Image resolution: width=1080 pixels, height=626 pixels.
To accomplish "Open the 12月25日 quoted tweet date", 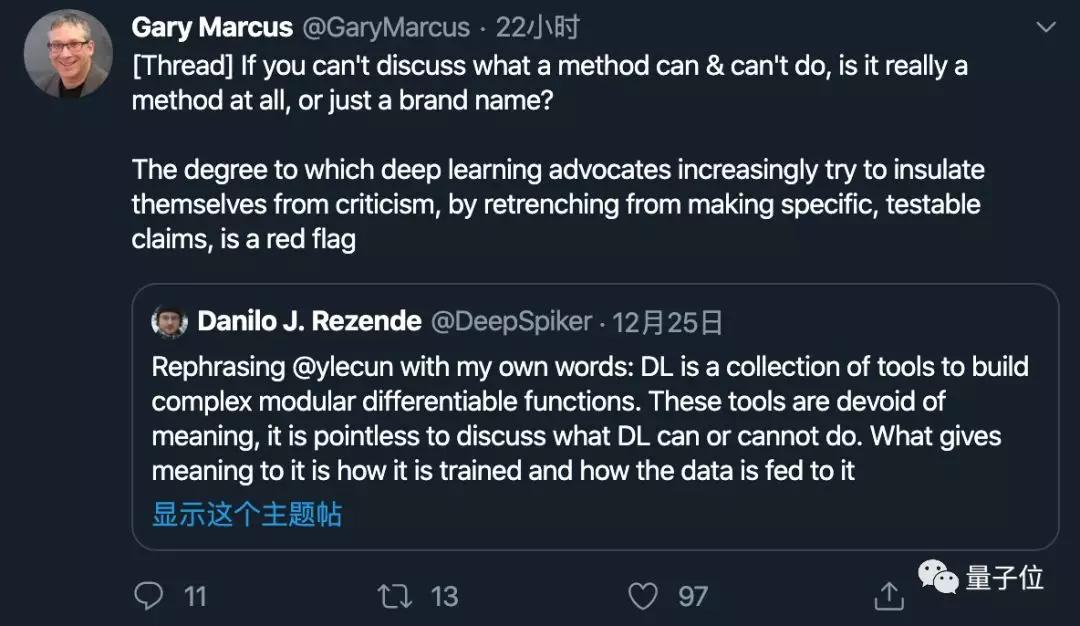I will point(667,322).
